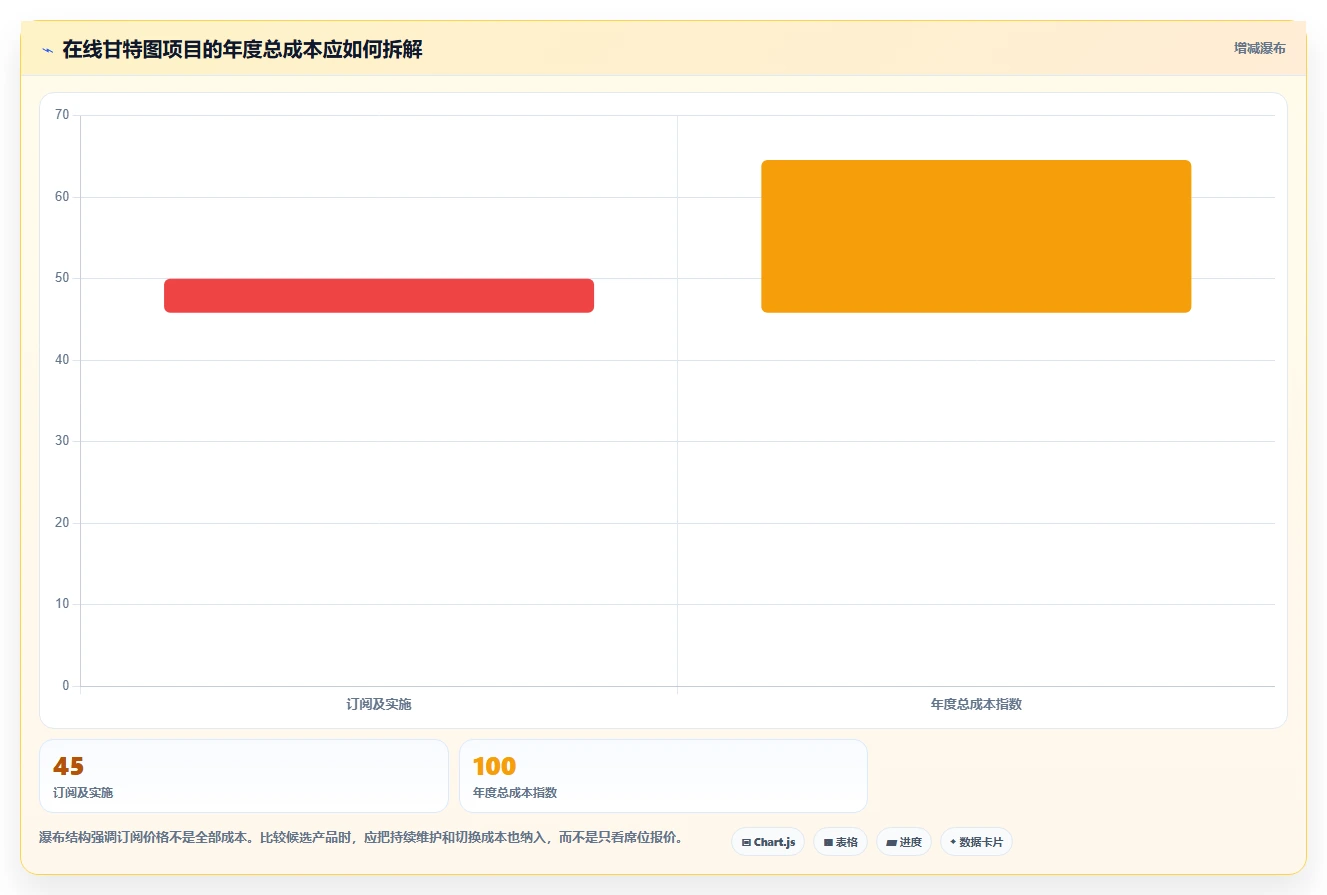Click the lightning icon beside the title

coord(47,50)
